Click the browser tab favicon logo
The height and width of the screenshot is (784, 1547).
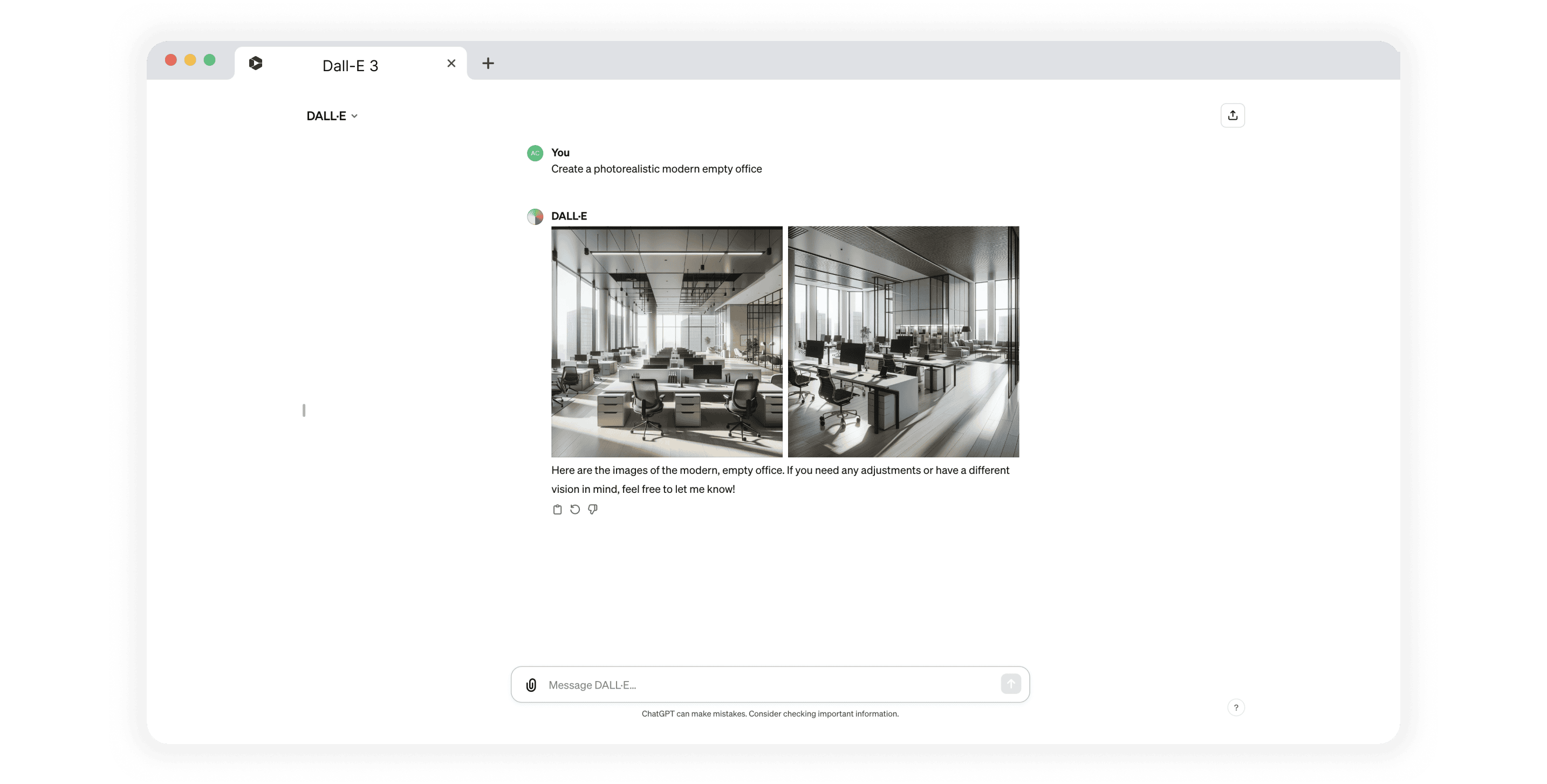(x=255, y=63)
